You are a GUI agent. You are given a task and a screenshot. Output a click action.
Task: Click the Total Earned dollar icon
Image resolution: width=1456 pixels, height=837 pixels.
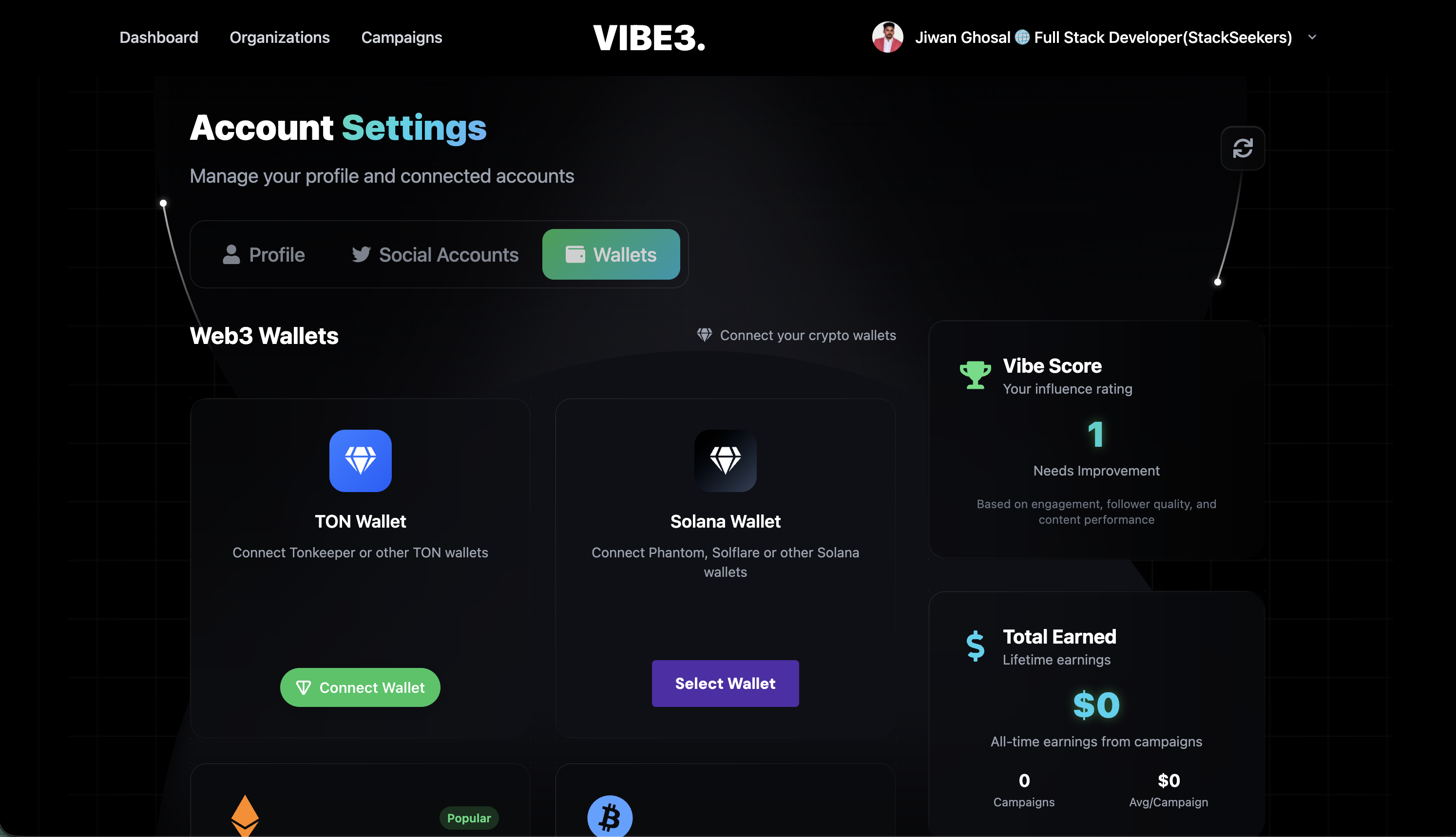975,646
